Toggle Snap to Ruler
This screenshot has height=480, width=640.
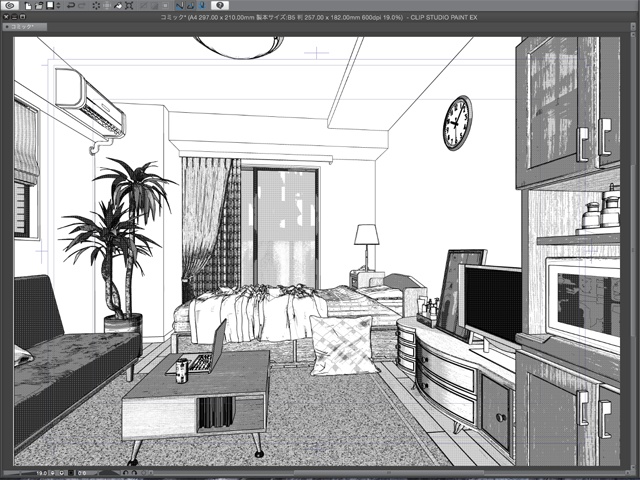point(180,6)
